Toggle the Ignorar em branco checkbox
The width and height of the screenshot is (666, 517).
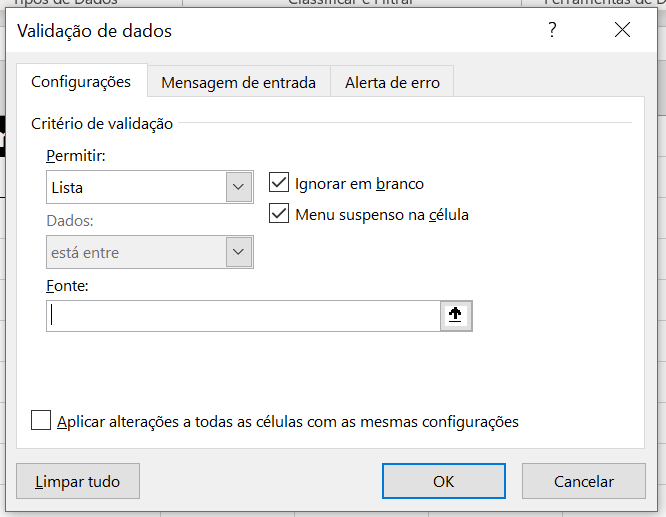280,184
